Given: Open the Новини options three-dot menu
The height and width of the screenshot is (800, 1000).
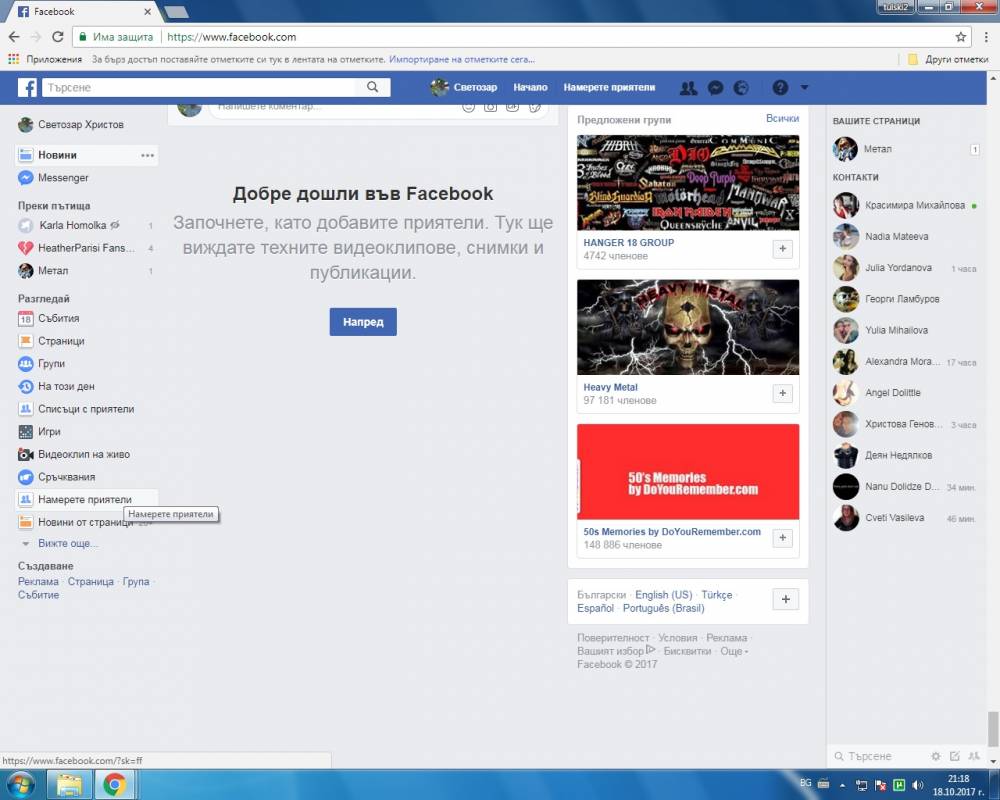Looking at the screenshot, I should pos(147,155).
